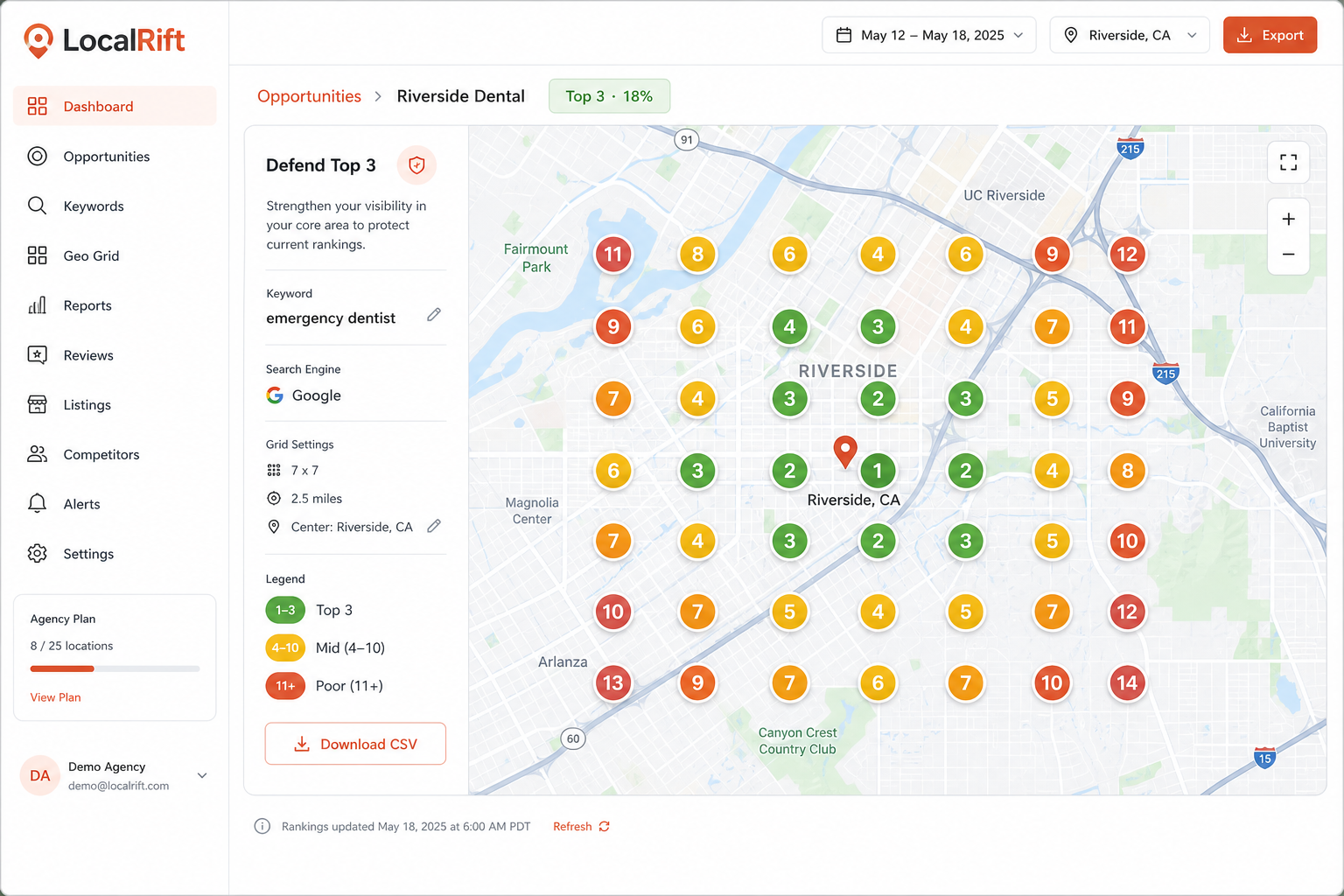Click the Riverside Dental breadcrumb text
Viewport: 1344px width, 896px height.
[461, 96]
